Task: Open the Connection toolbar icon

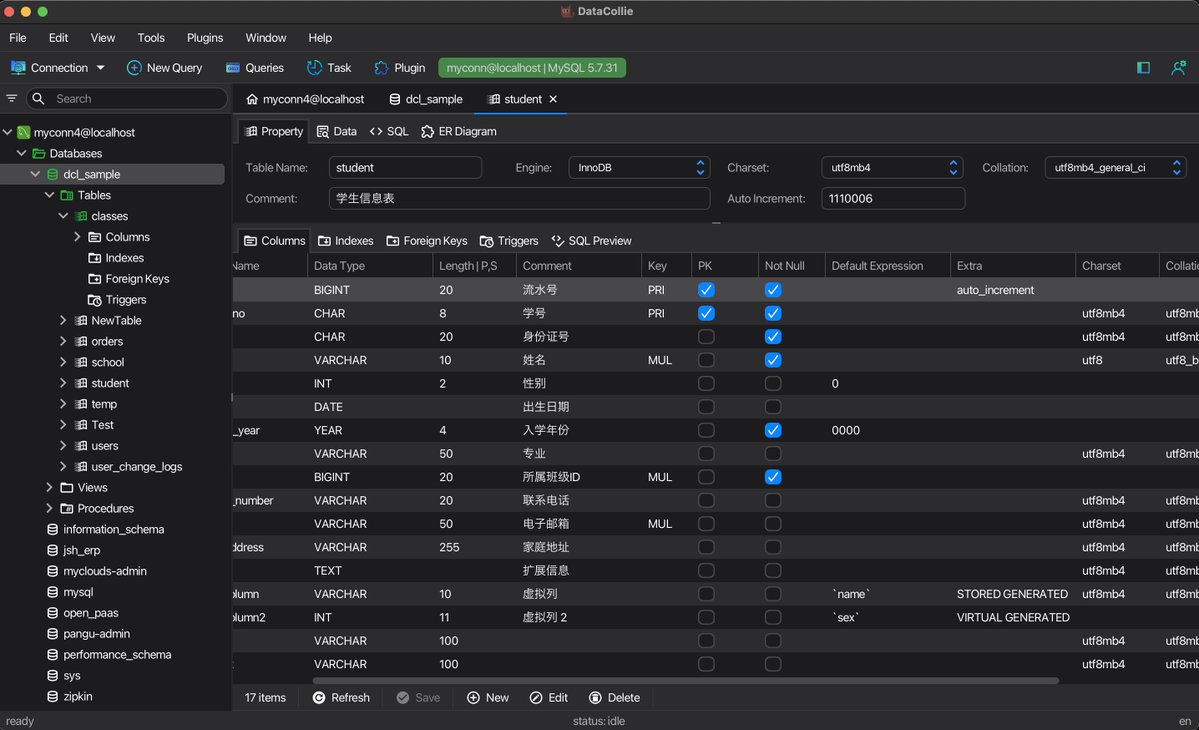Action: [18, 68]
